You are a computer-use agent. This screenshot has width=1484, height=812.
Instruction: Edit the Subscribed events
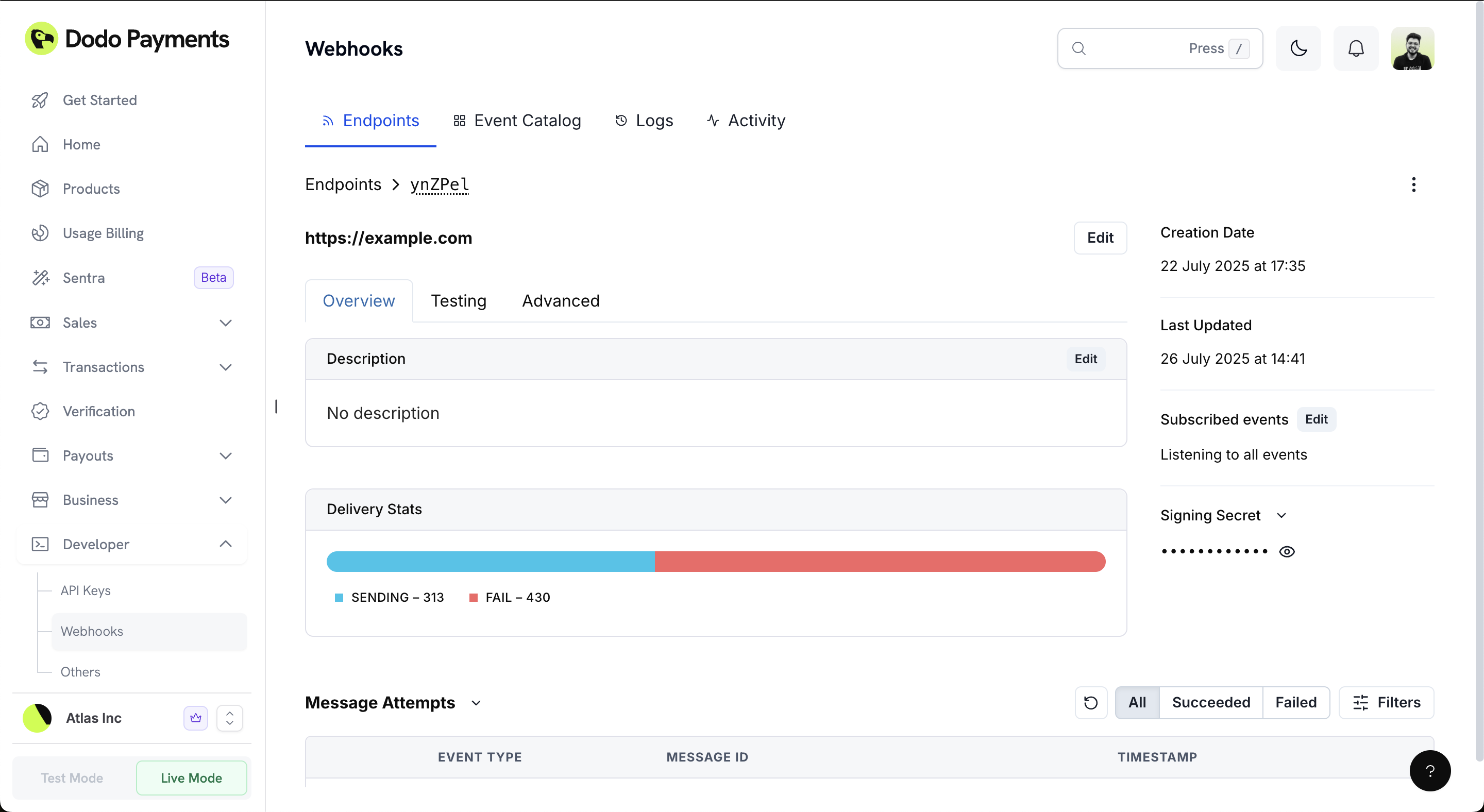(x=1317, y=419)
